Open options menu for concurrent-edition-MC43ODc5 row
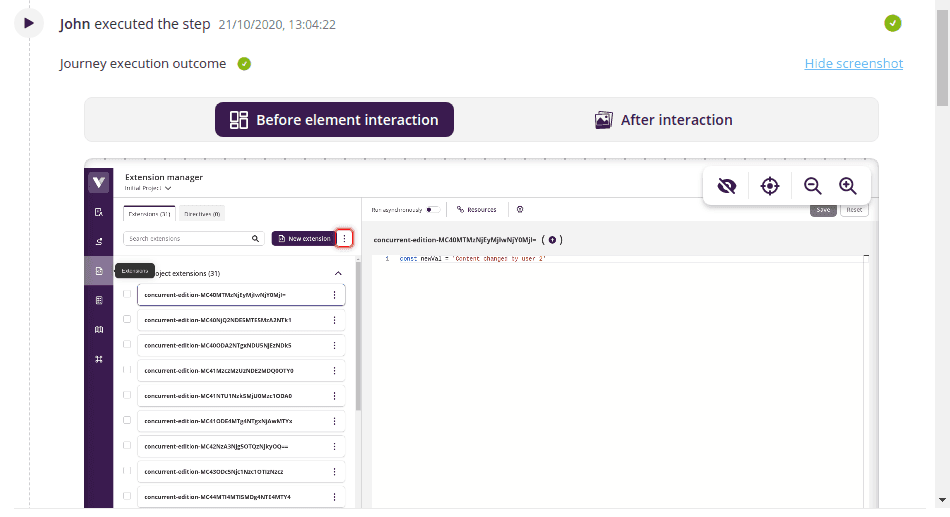 pos(334,472)
